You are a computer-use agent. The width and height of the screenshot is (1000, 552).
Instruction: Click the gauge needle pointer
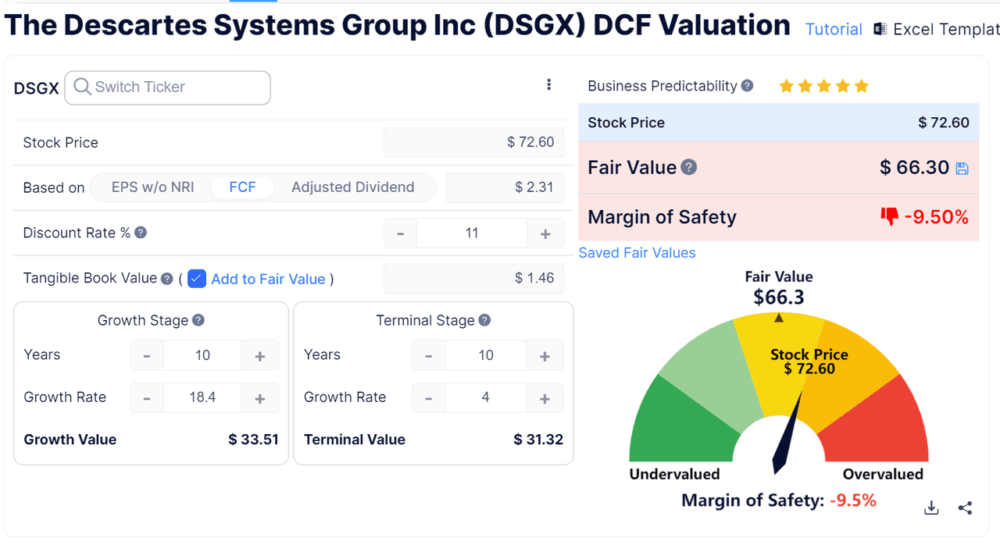(786, 435)
